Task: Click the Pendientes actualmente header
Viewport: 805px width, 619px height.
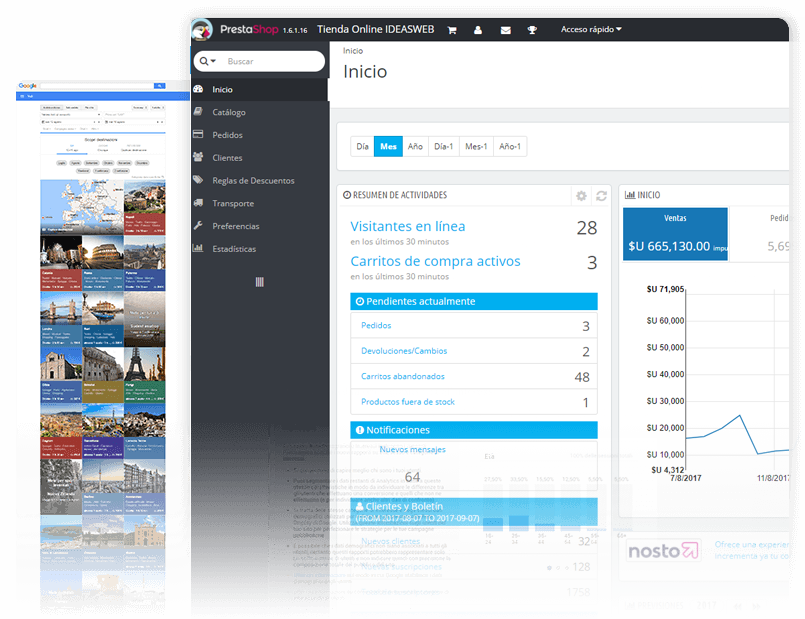Action: pos(474,301)
